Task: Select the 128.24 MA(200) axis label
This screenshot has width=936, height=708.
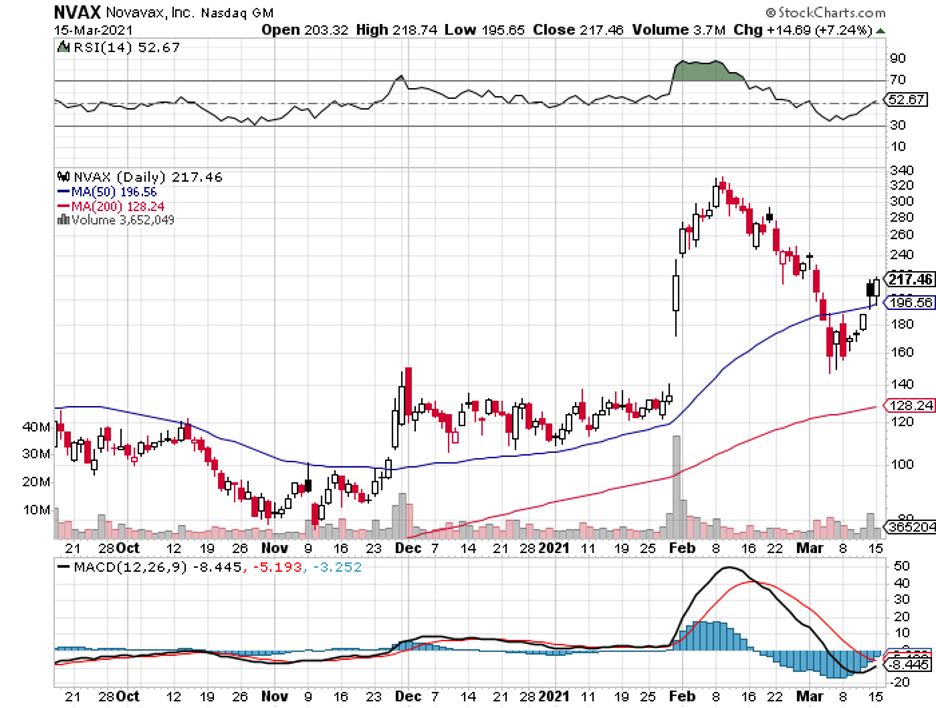Action: click(909, 405)
